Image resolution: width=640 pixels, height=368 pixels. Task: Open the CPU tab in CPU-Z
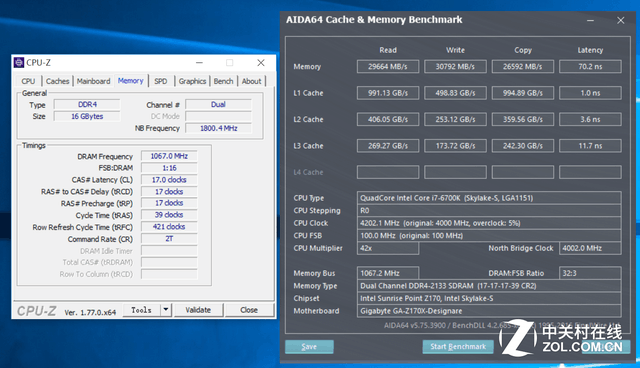click(x=28, y=81)
